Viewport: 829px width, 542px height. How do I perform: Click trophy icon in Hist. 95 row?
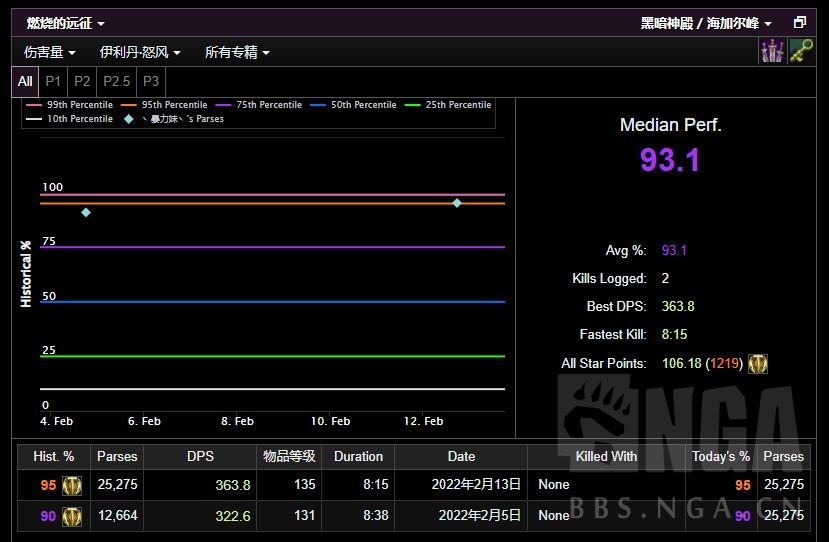pos(72,485)
